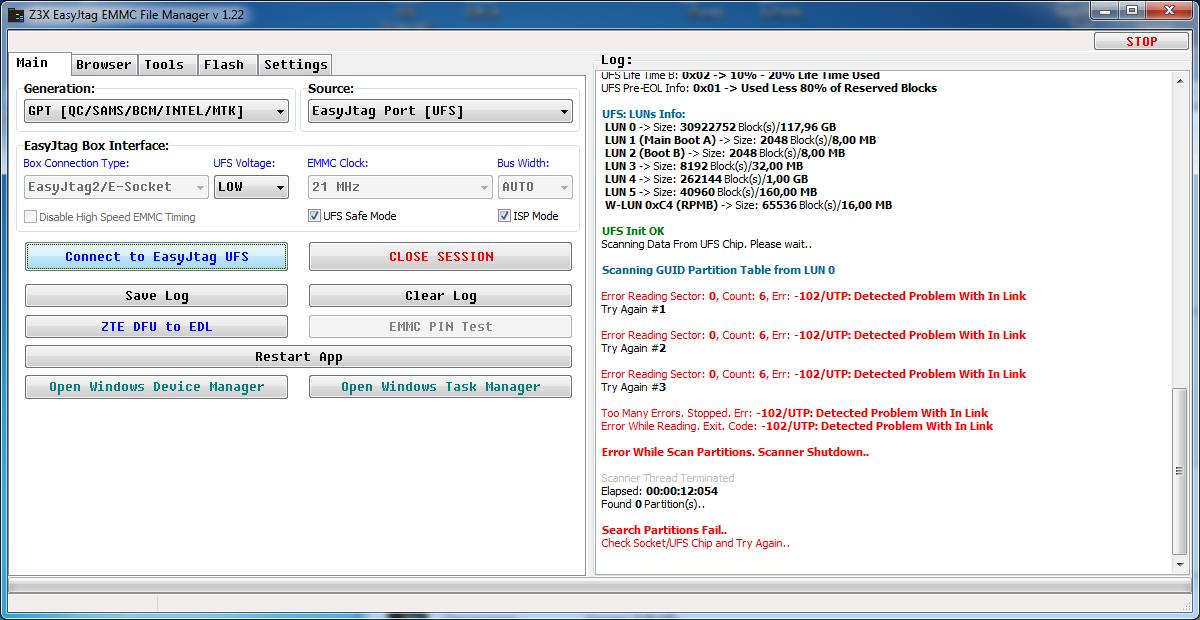The width and height of the screenshot is (1200, 620).
Task: Open Windows Device Manager
Action: point(156,387)
